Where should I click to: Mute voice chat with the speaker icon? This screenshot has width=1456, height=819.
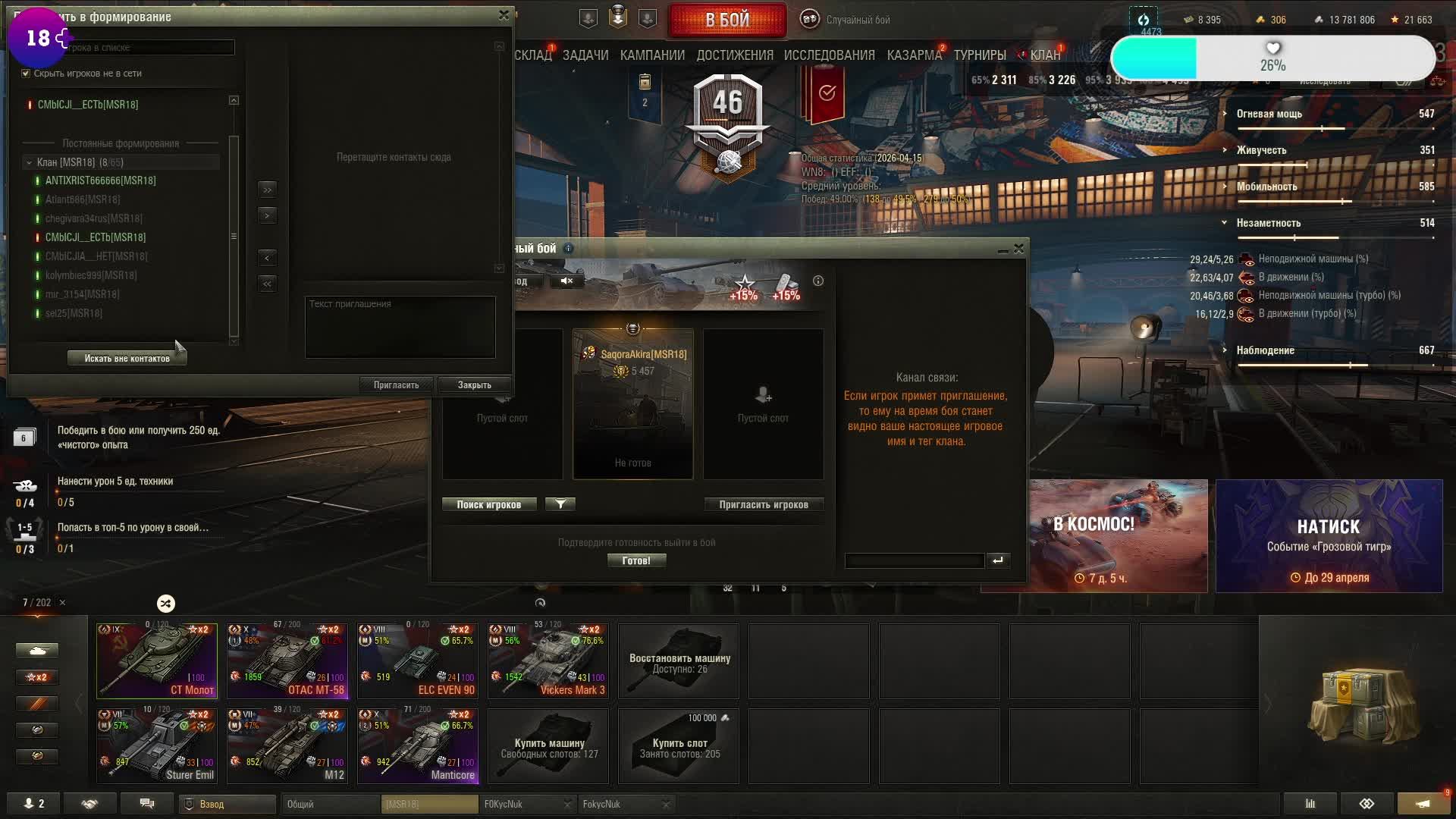coord(566,281)
